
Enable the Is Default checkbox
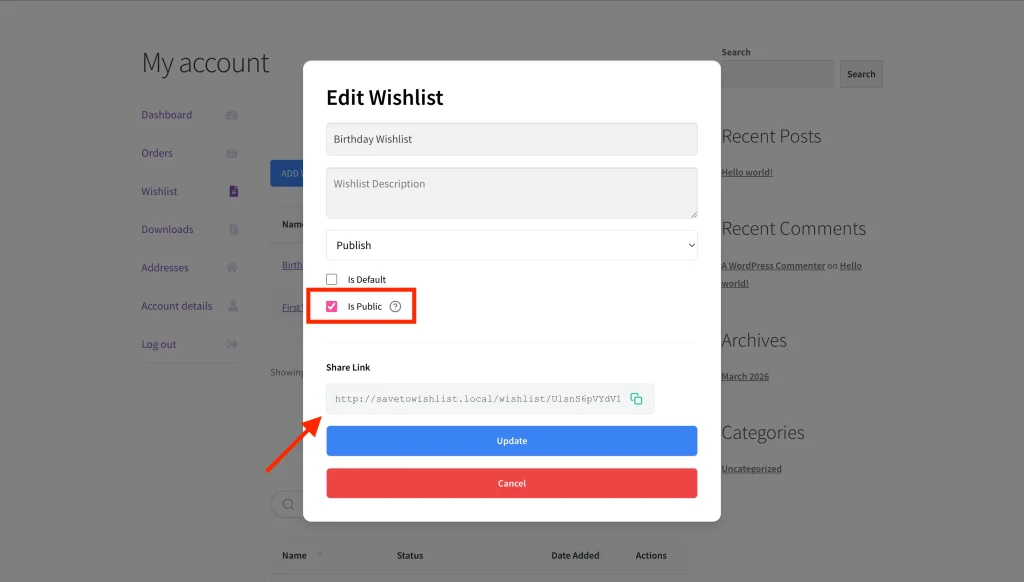[x=332, y=279]
